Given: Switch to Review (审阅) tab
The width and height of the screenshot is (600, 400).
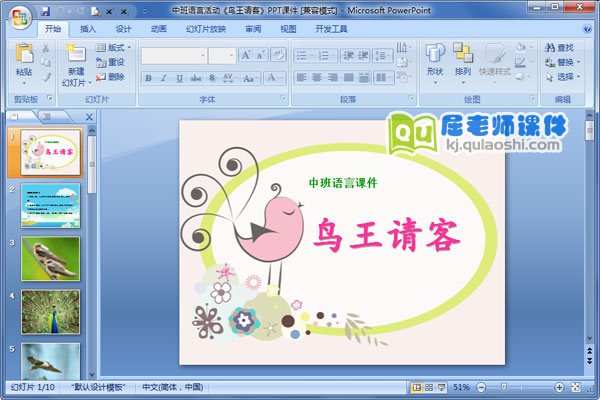Looking at the screenshot, I should click(x=253, y=29).
